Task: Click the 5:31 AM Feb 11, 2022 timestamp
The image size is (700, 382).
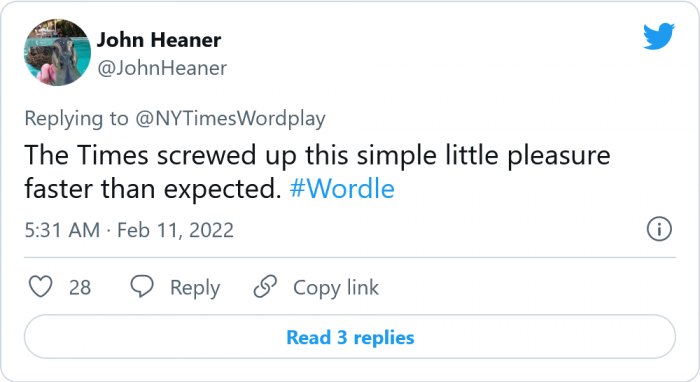Action: click(x=129, y=230)
